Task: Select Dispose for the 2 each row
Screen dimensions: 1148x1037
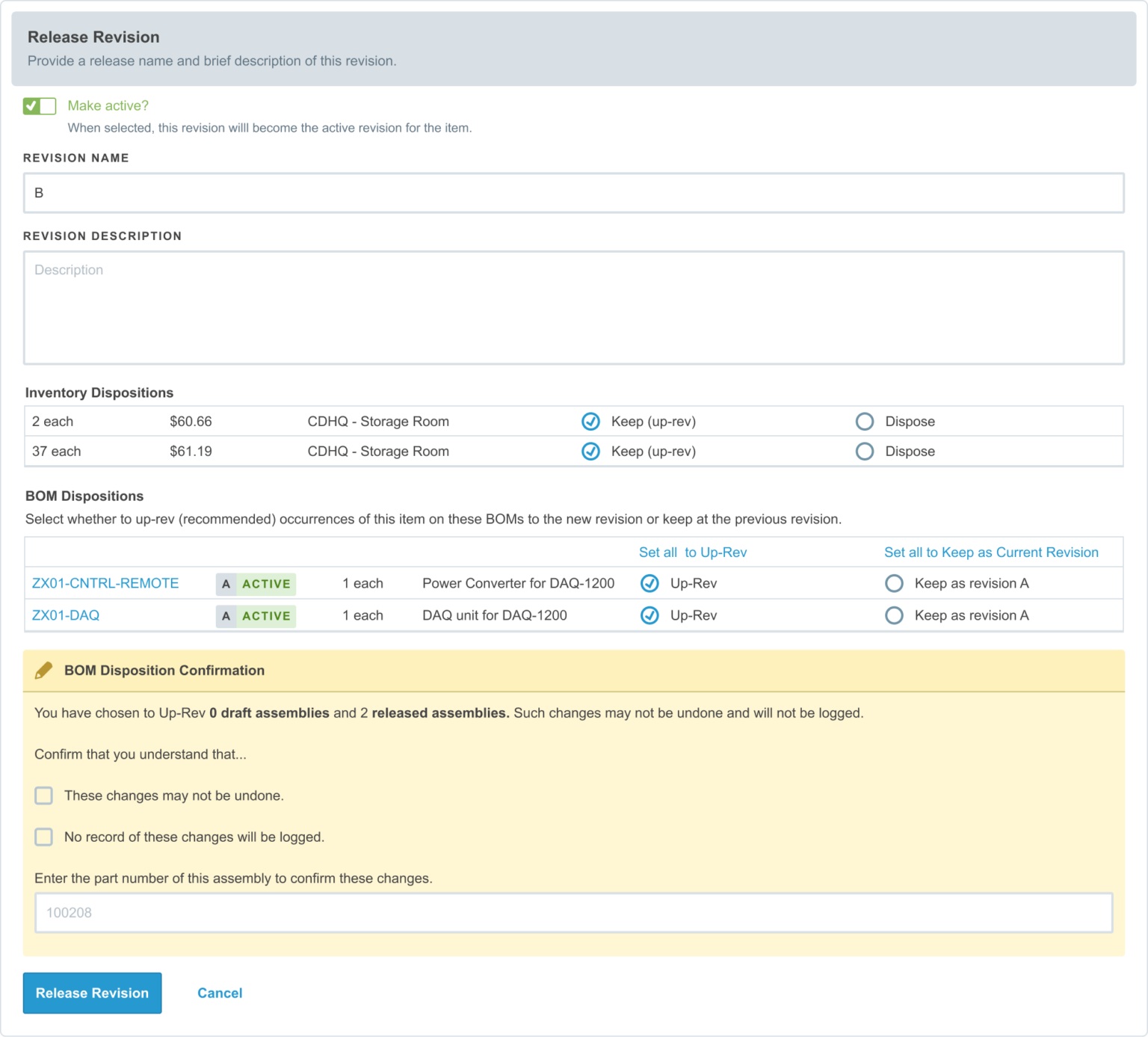Action: 865,422
